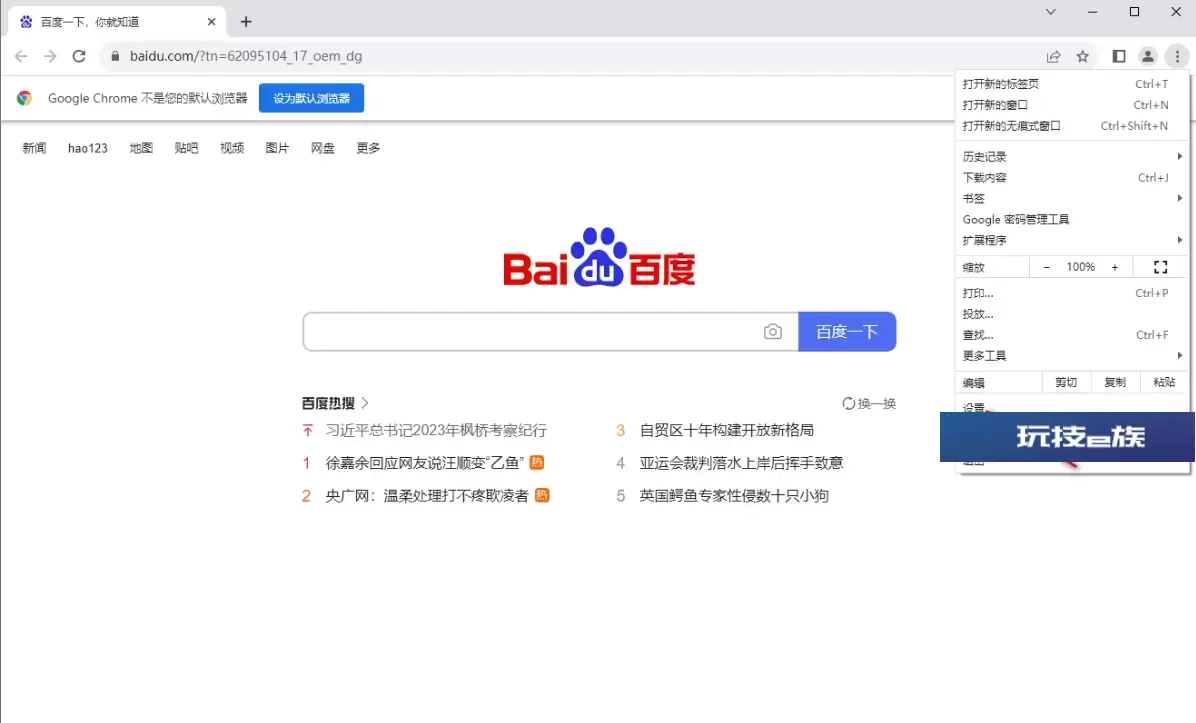
Task: Select the 百度一下，你就知道 tab
Action: click(x=117, y=21)
